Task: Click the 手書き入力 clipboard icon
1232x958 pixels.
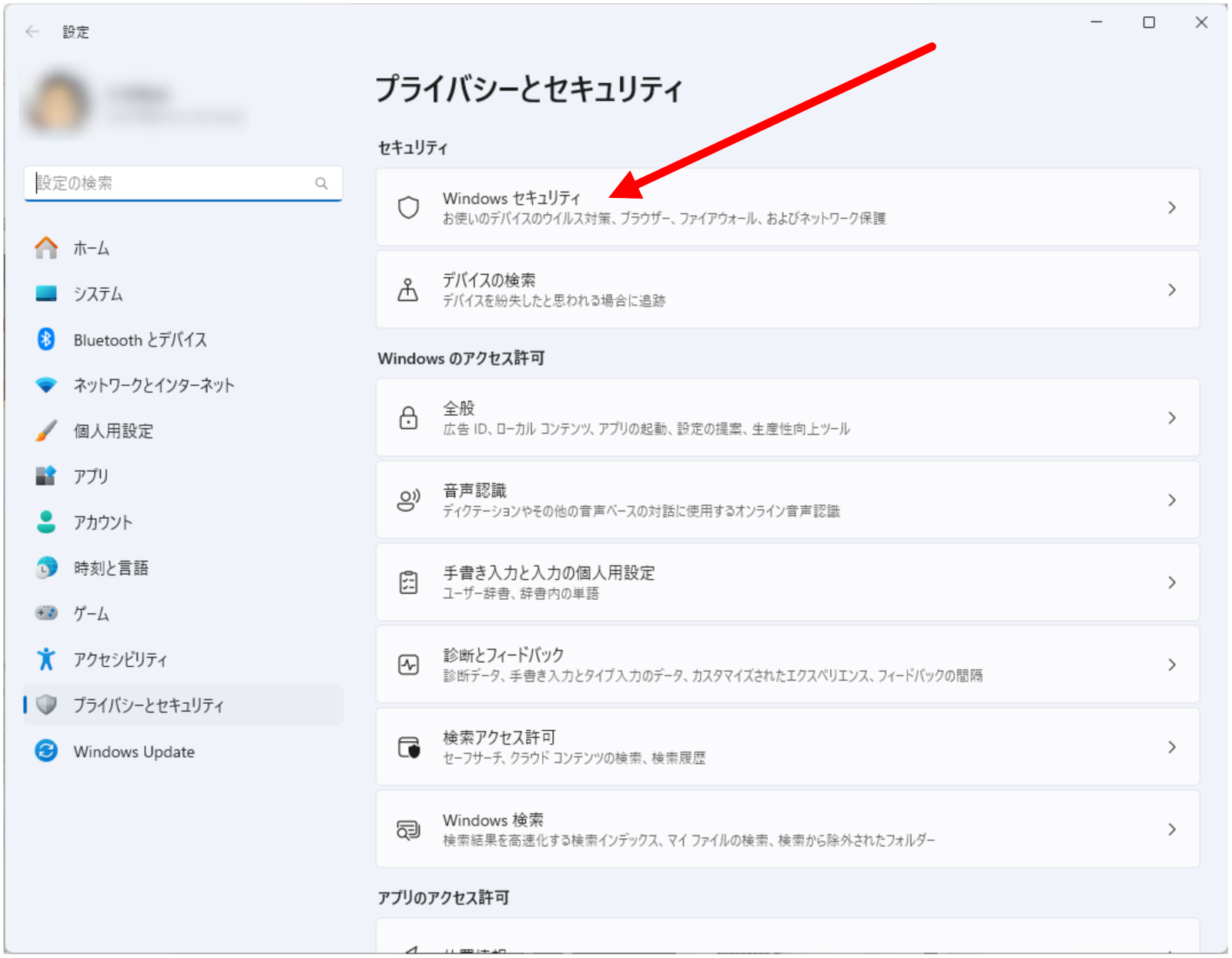Action: [x=408, y=583]
